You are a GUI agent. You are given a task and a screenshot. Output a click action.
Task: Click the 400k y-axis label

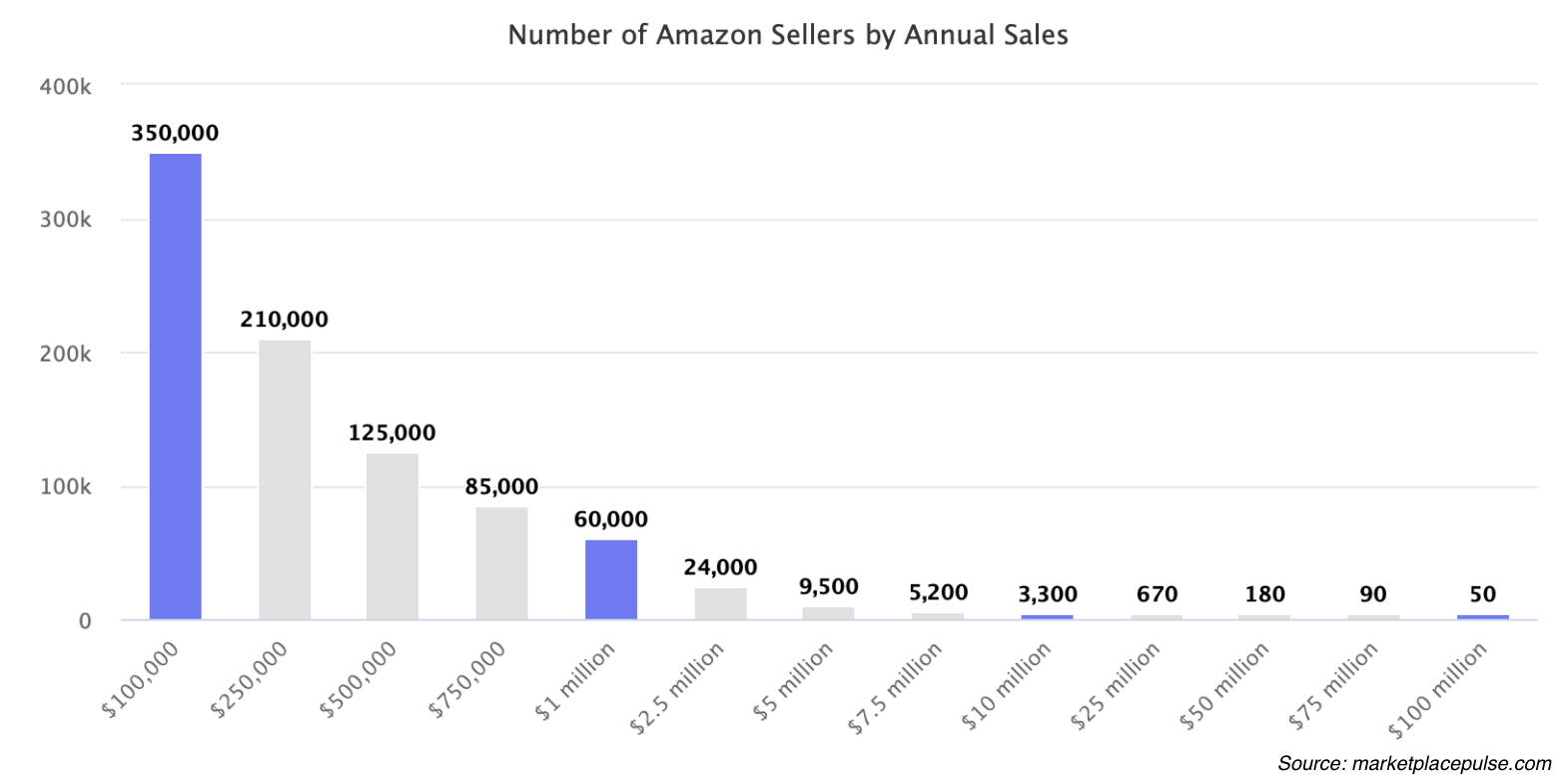(x=65, y=87)
